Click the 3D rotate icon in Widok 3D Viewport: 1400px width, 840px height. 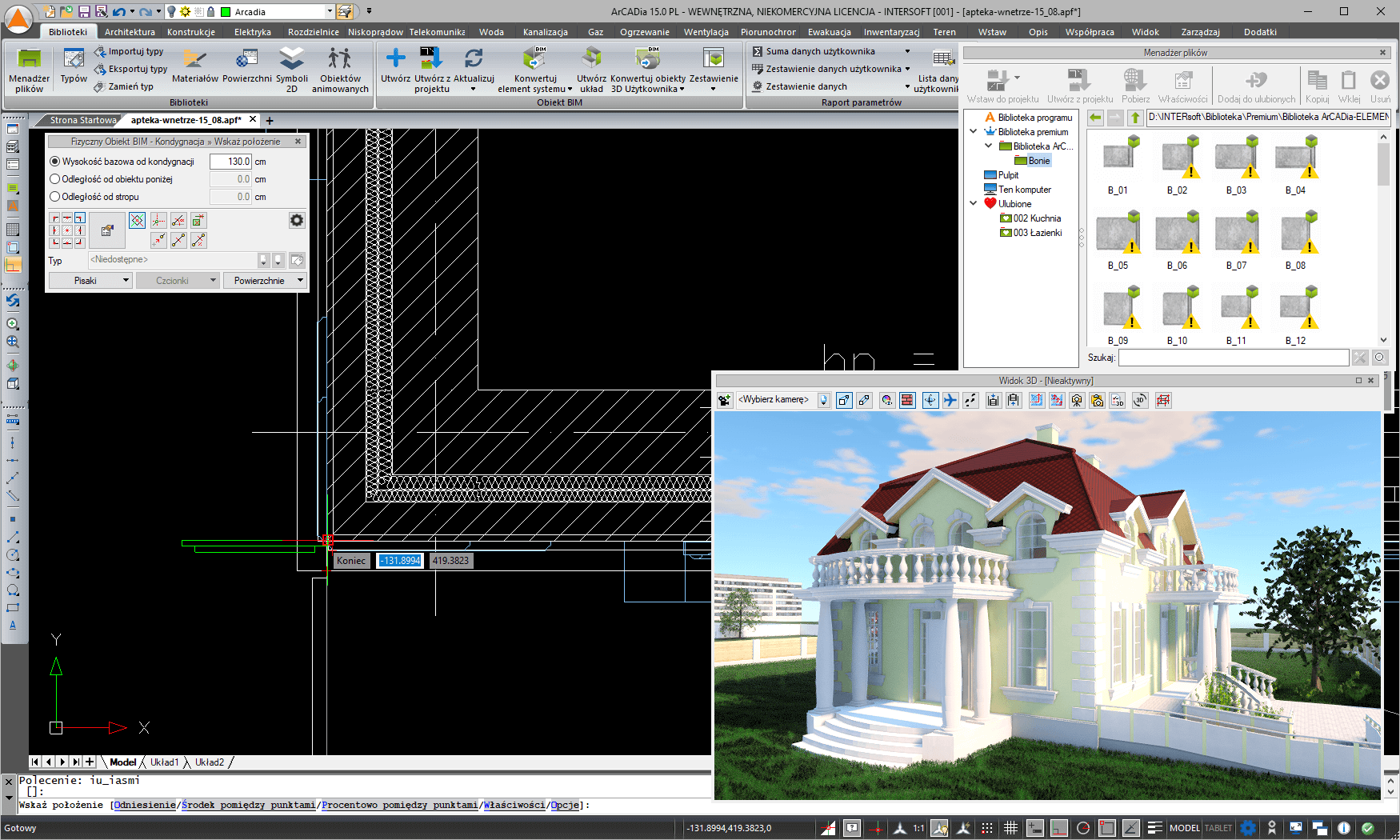(x=1140, y=400)
